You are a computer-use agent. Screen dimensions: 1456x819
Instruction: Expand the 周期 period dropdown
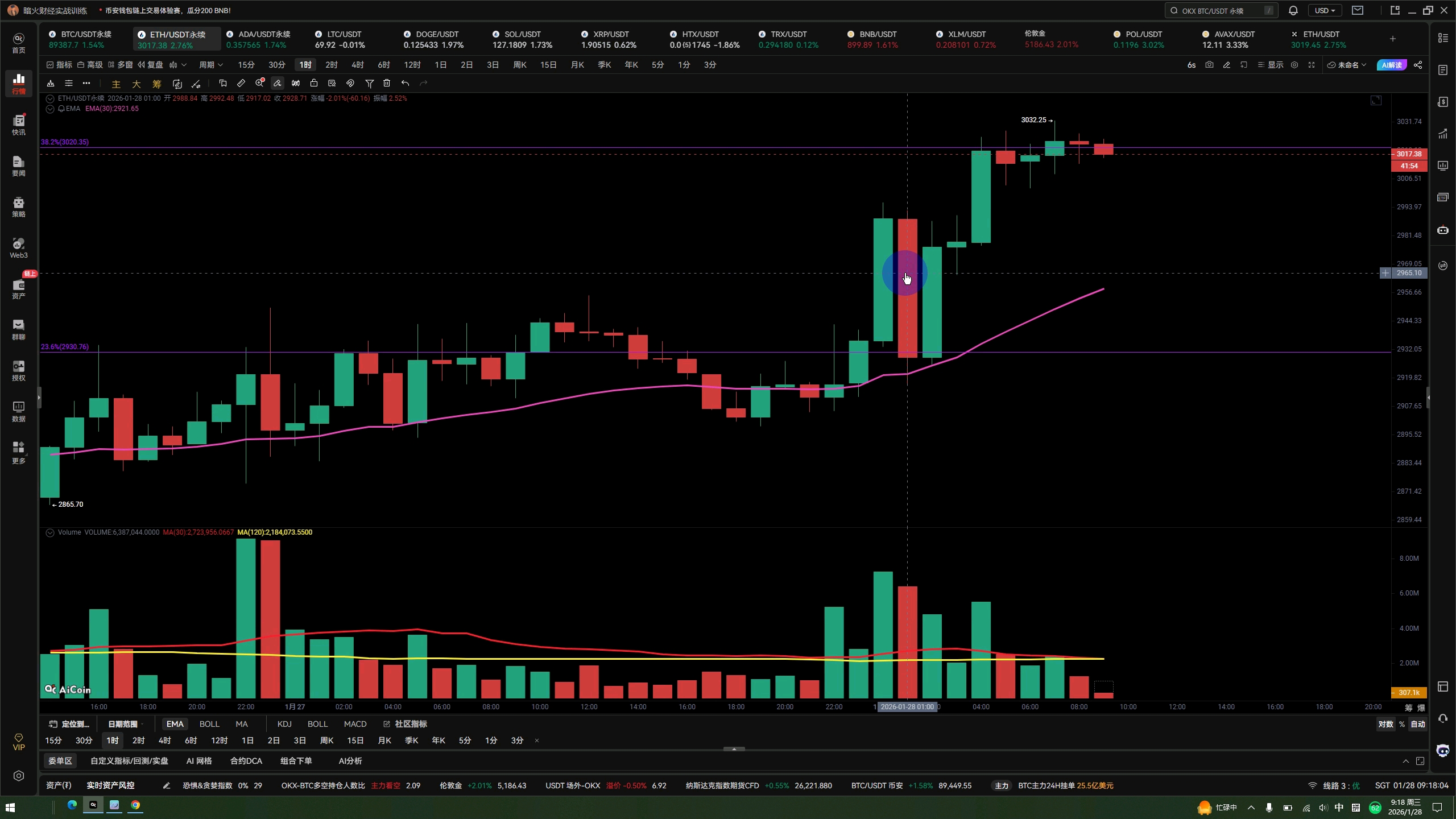[210, 65]
